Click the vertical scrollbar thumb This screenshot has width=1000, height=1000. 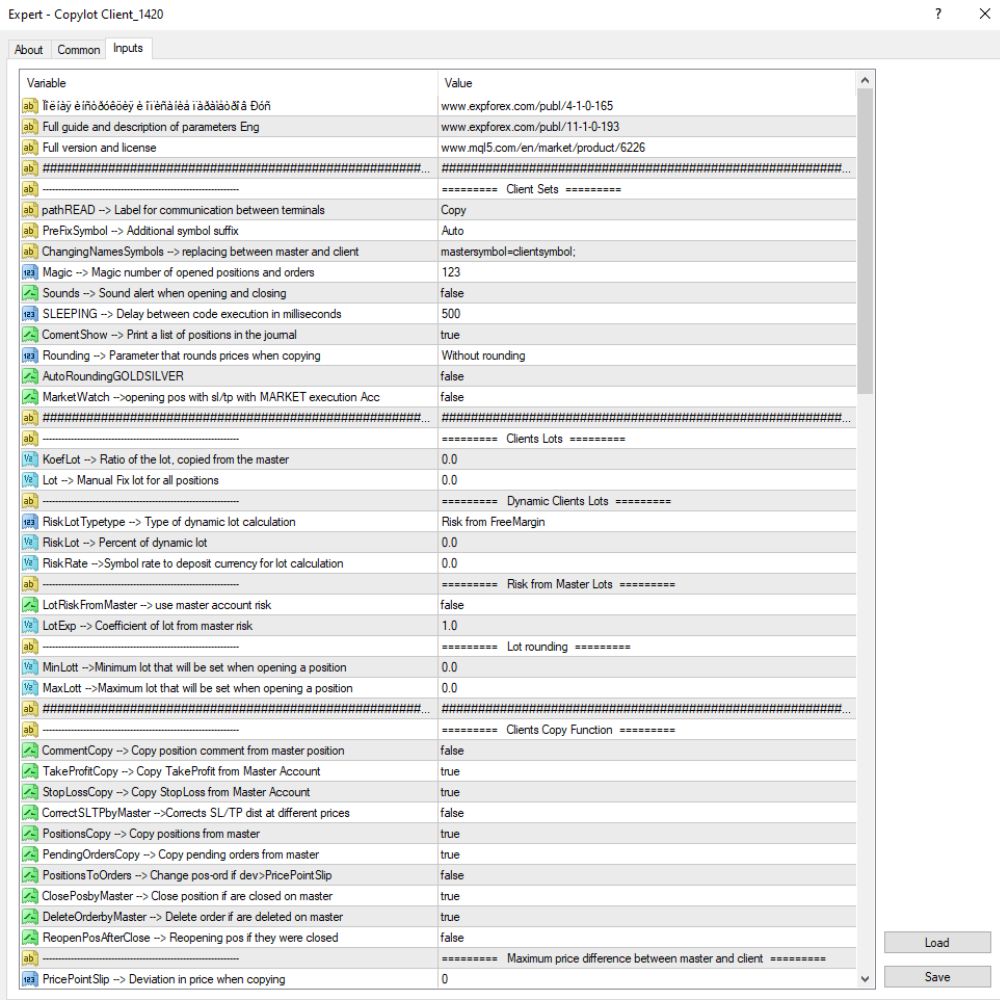coord(865,242)
